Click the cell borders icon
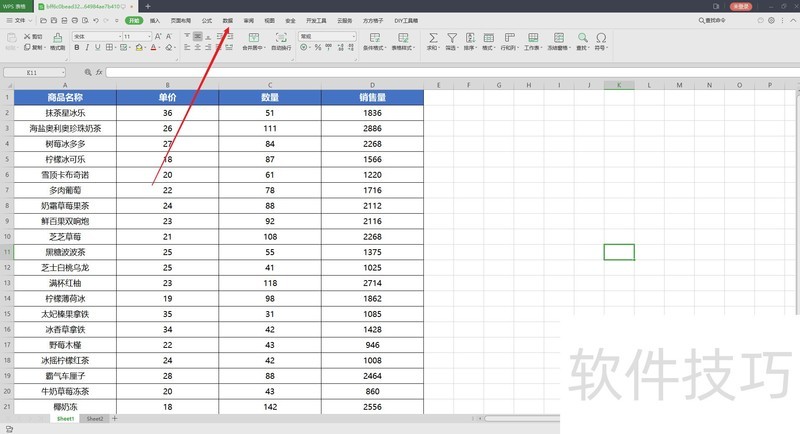 tap(109, 47)
